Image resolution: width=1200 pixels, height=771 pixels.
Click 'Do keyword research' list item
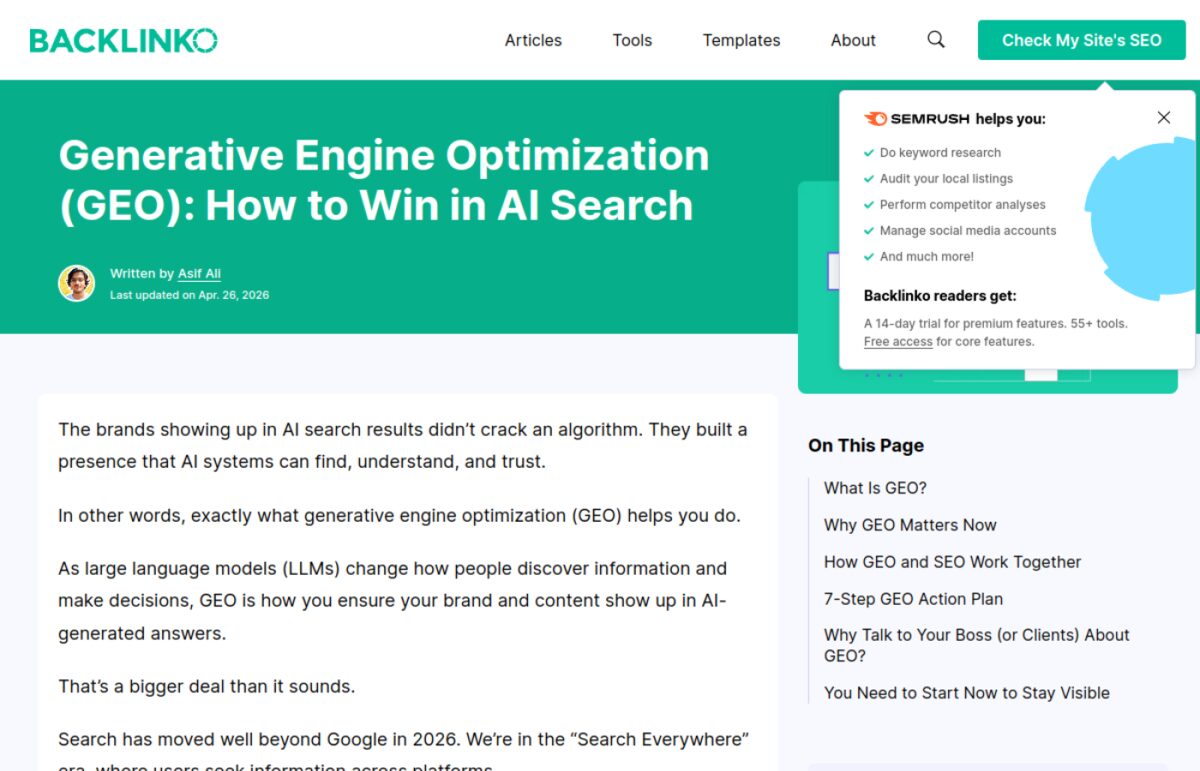click(940, 153)
